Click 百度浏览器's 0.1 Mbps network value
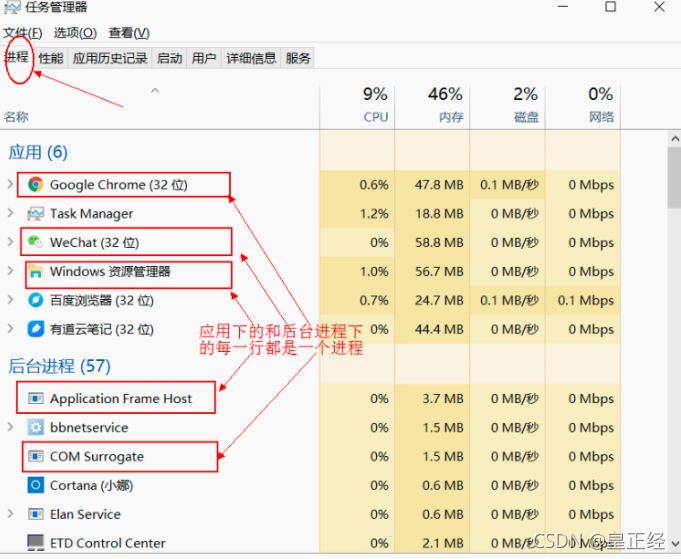This screenshot has height=559, width=681. [585, 301]
